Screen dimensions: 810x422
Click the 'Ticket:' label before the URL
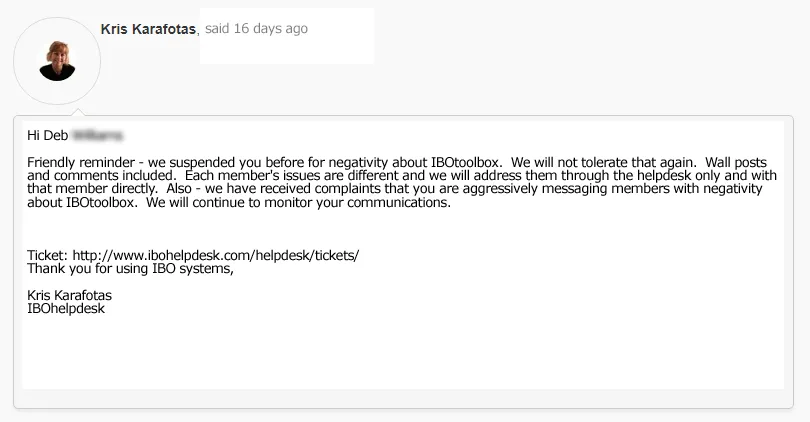48,255
